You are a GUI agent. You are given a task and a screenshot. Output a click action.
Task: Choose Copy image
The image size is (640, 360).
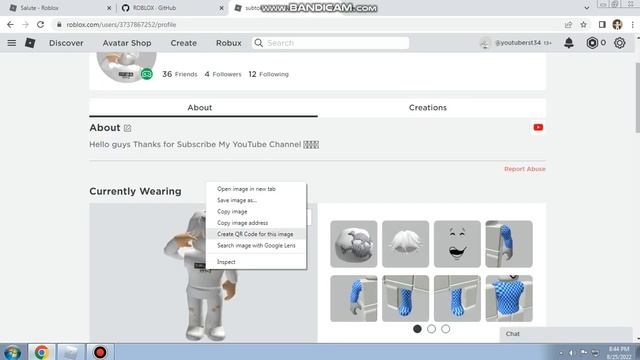(256, 211)
